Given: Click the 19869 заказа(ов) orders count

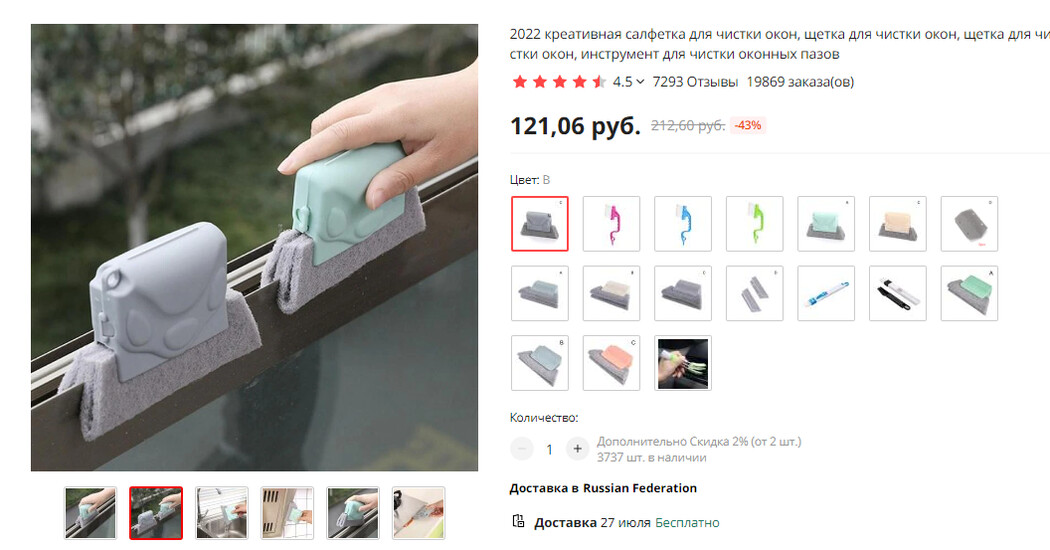Looking at the screenshot, I should [800, 82].
